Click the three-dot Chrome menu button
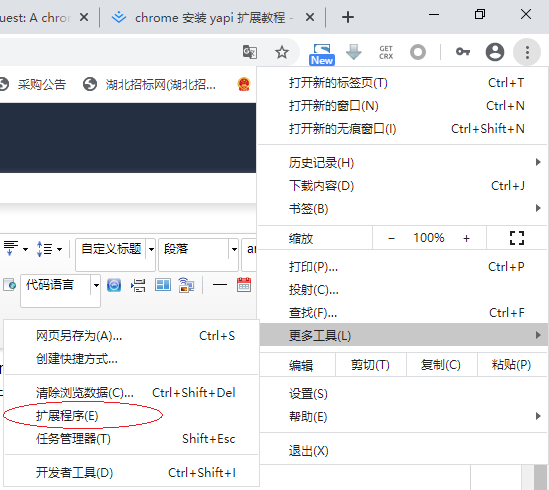Screen dimensions: 549x490 (527, 52)
